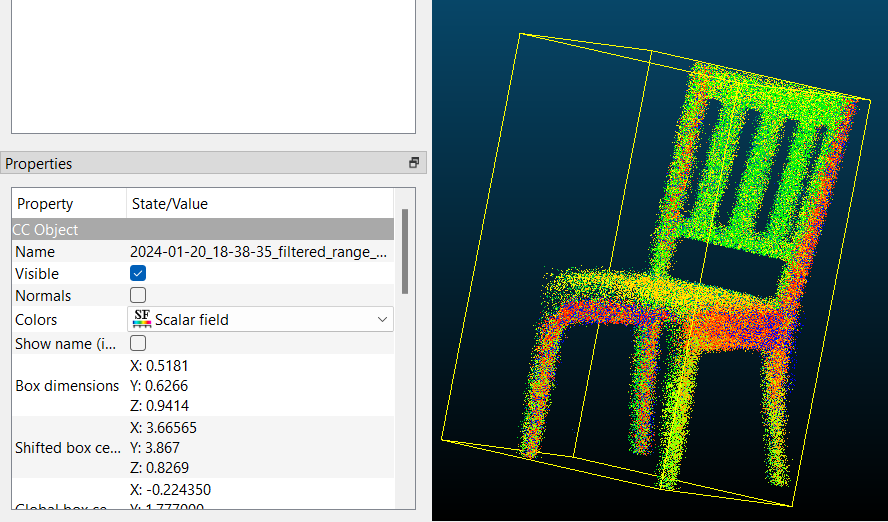Click the Box dimensions Z value 0.9414
The image size is (888, 522).
pos(159,406)
